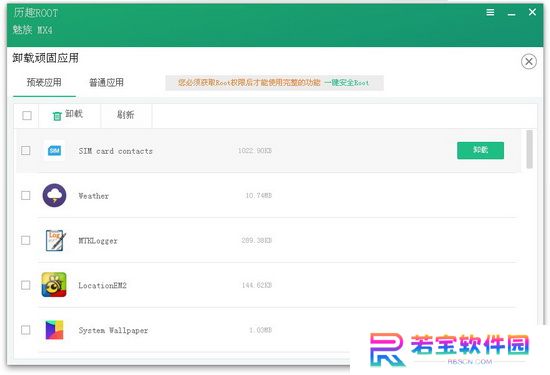Select the System Wallpaper app name
The height and width of the screenshot is (375, 550).
(x=113, y=330)
